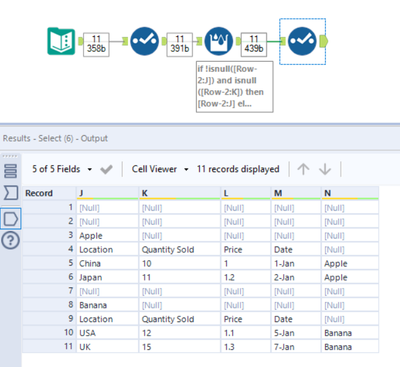Click the 11 records 391b connection label
The width and height of the screenshot is (400, 367).
pos(180,44)
